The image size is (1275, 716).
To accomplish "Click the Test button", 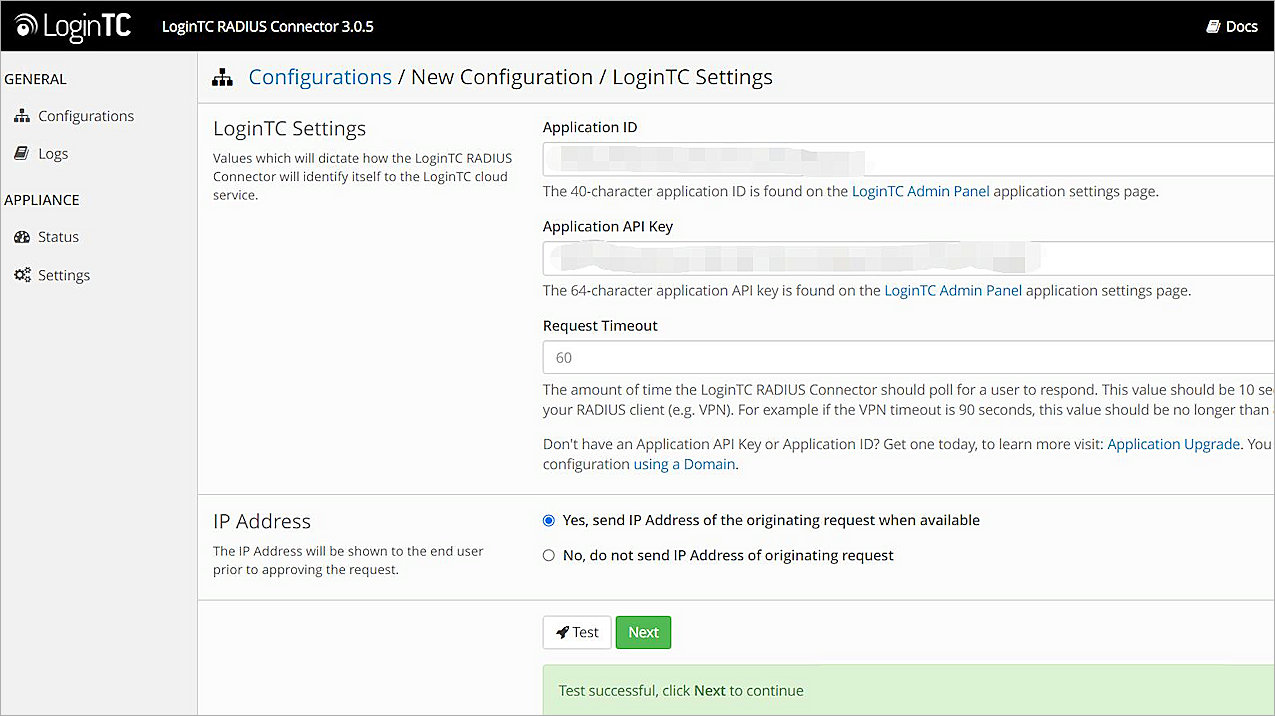I will pyautogui.click(x=577, y=632).
